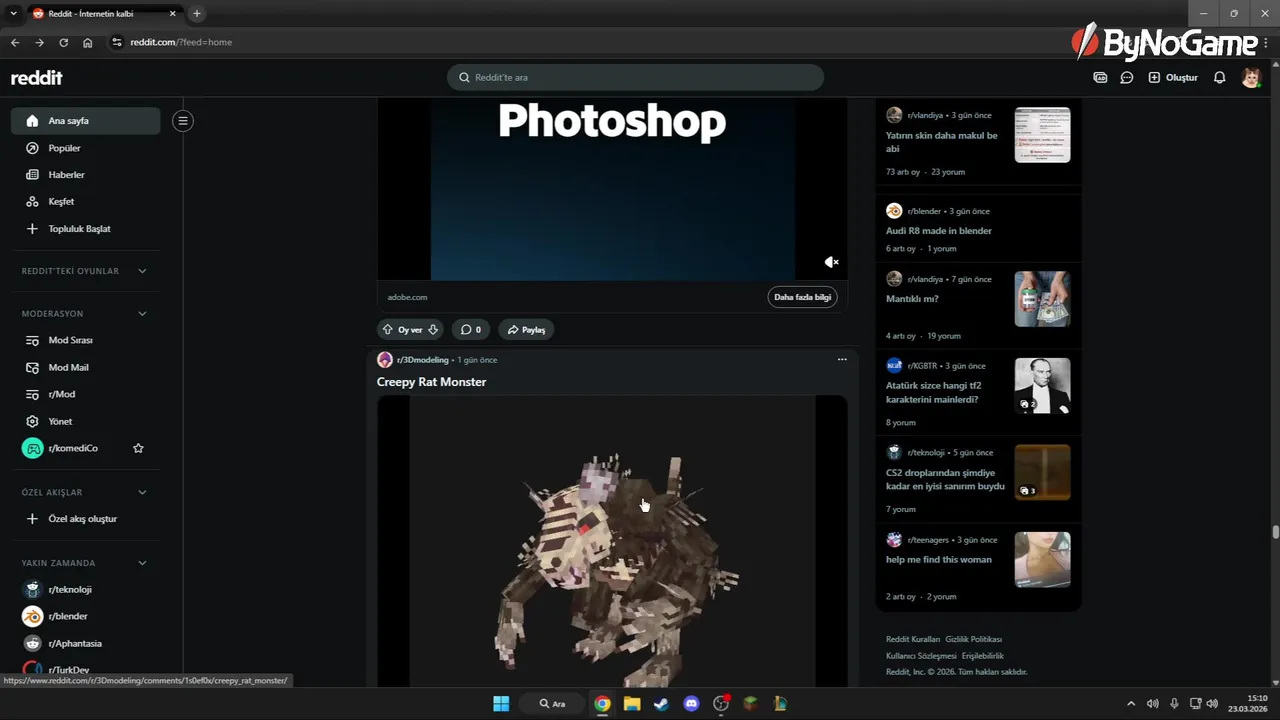Favorite r/komediCo with the star icon
This screenshot has height=720, width=1280.
point(138,449)
